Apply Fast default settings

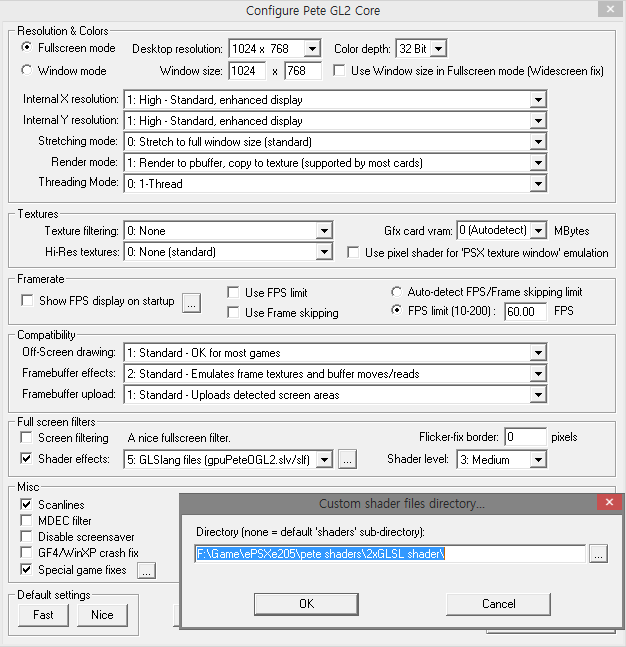point(43,615)
